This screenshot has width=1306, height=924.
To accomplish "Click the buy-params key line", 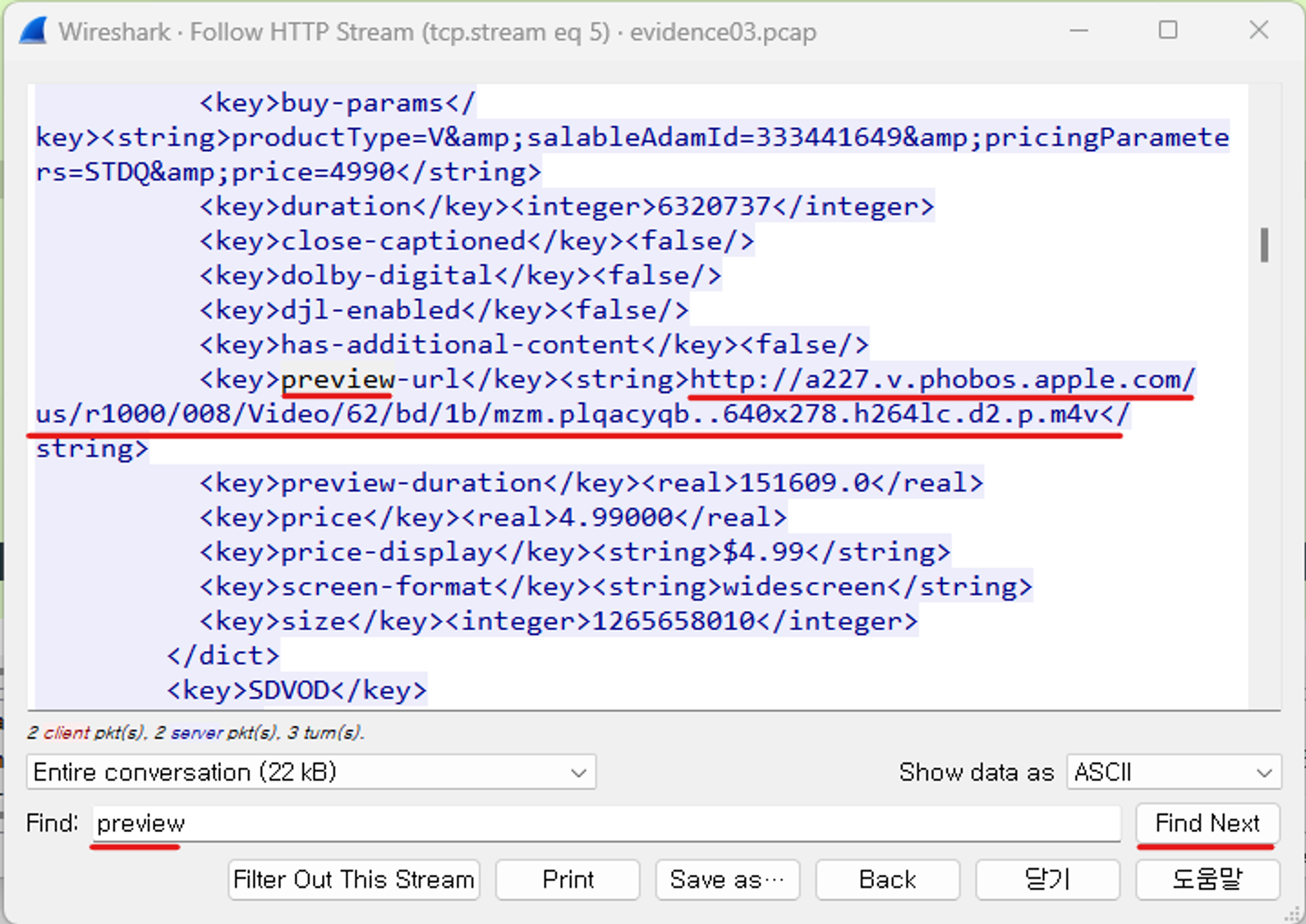I will coord(338,103).
